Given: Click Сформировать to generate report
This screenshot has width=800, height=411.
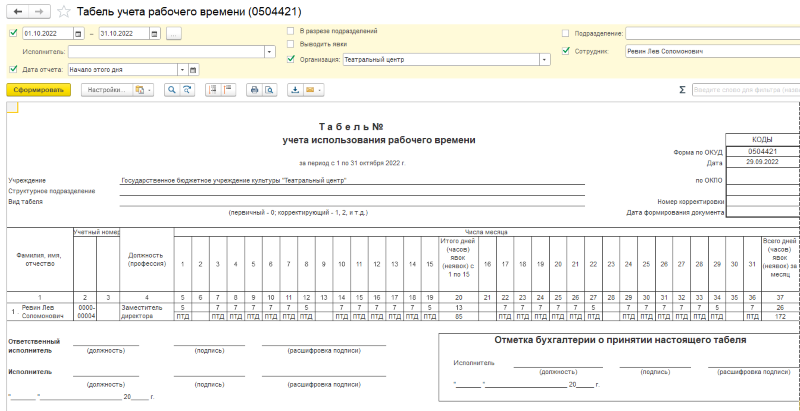Looking at the screenshot, I should point(39,90).
